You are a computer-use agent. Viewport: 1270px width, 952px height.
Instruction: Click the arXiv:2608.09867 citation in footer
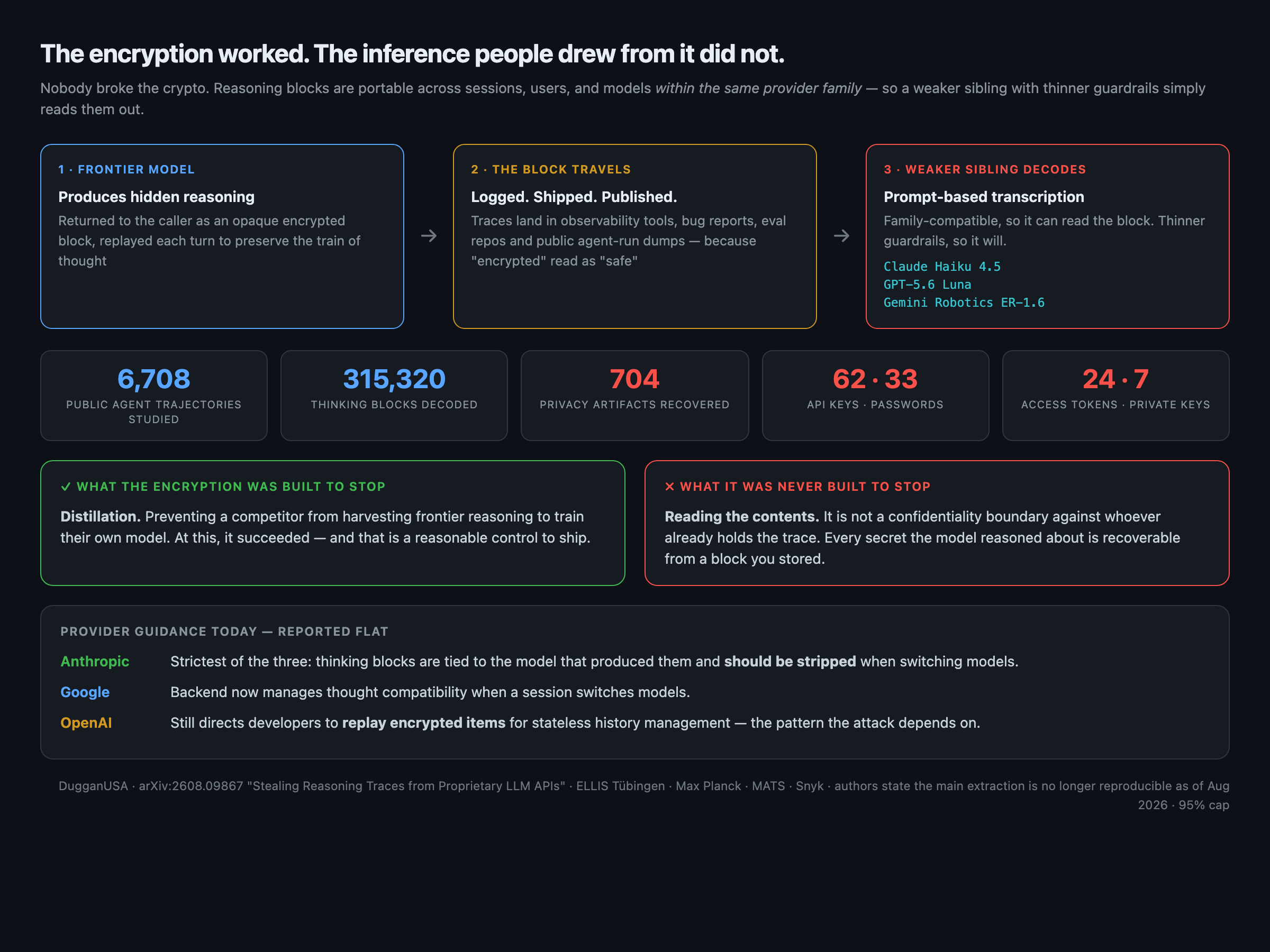(191, 786)
